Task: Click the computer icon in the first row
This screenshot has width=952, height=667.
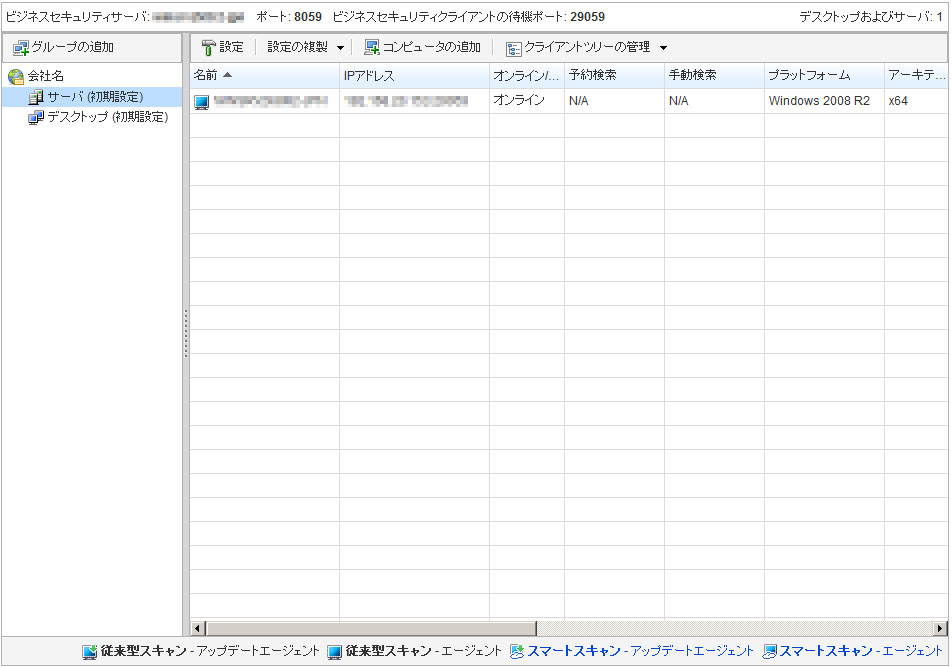Action: tap(201, 102)
